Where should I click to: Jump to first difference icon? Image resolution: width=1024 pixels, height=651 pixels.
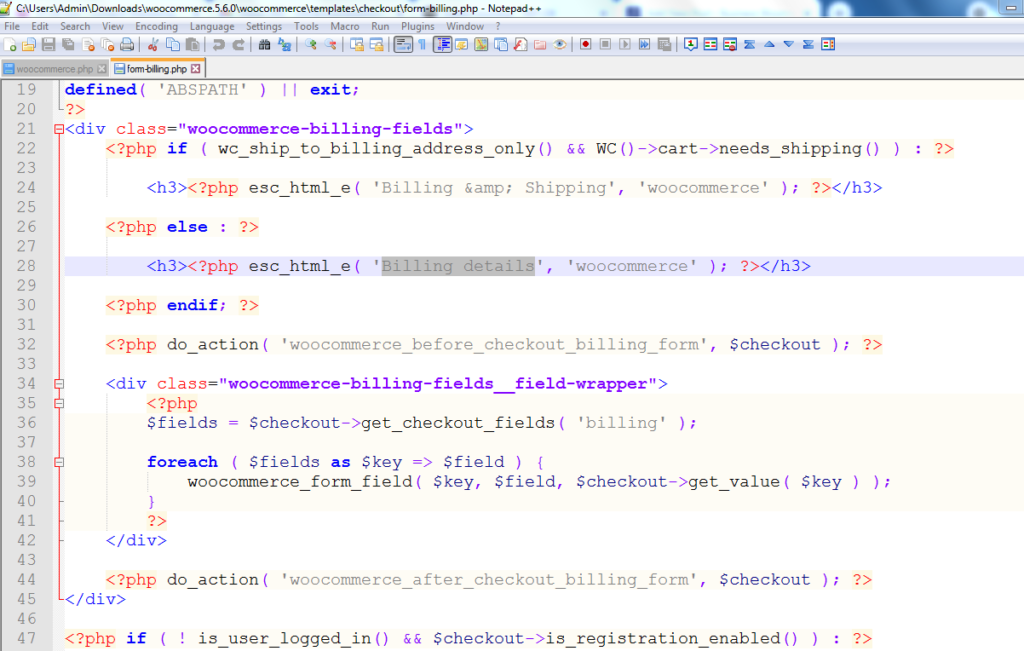tap(750, 44)
